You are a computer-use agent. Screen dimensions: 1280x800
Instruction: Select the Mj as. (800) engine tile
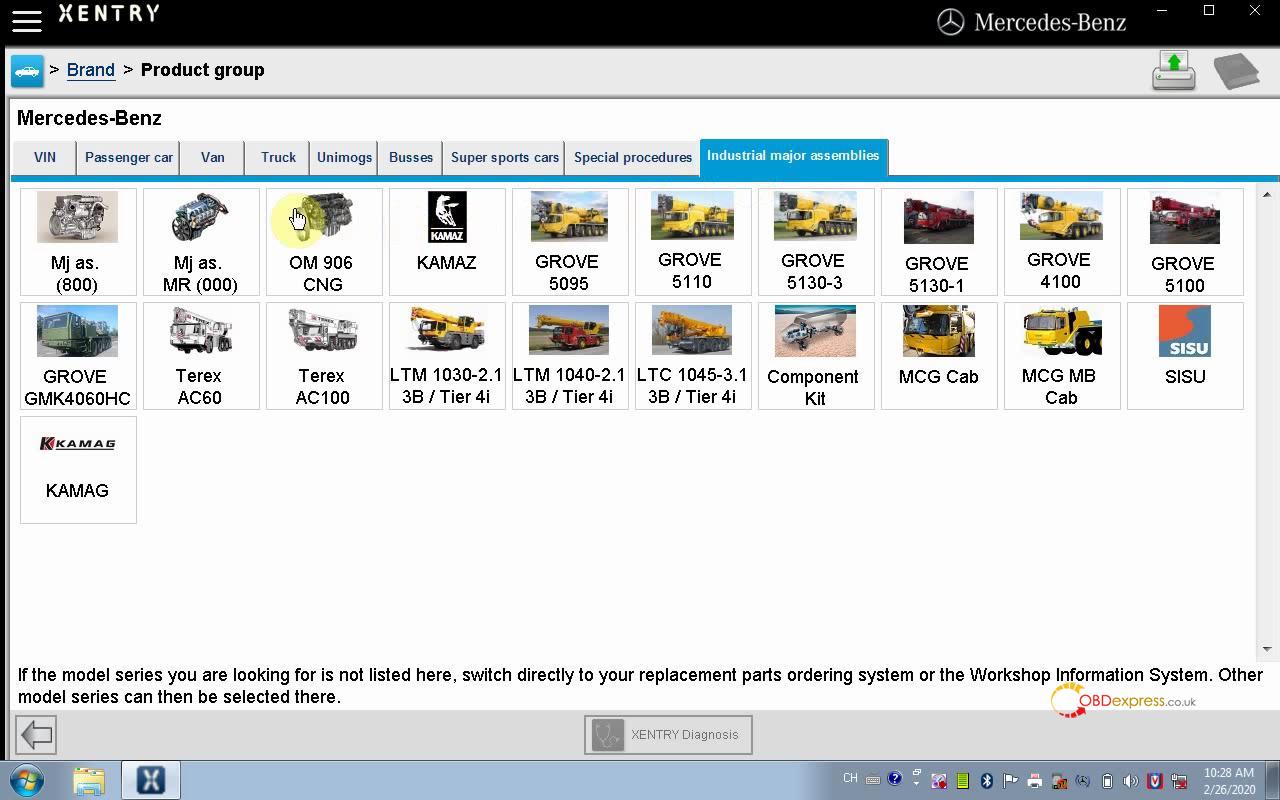78,242
